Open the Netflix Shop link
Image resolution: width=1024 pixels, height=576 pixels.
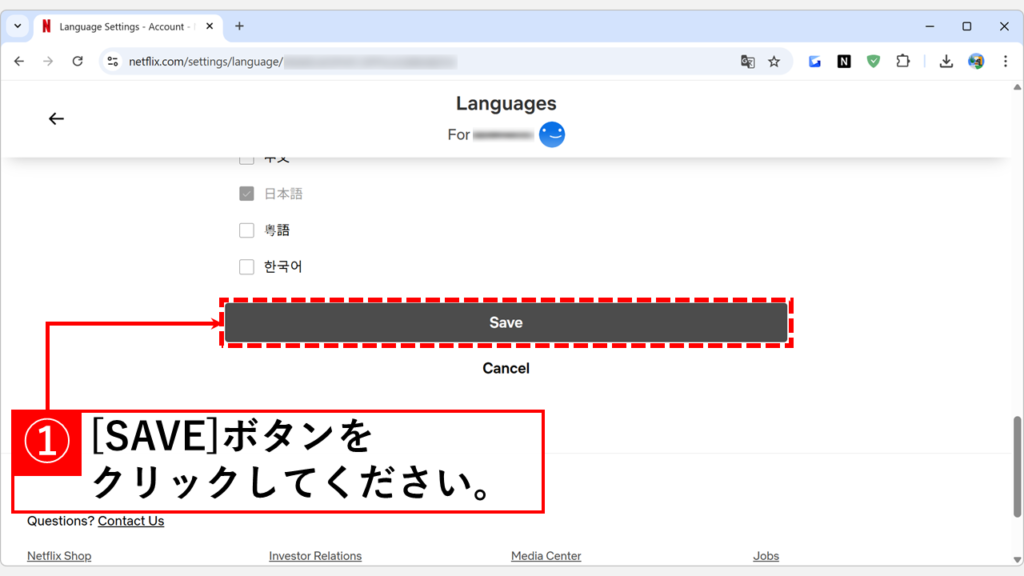click(59, 556)
